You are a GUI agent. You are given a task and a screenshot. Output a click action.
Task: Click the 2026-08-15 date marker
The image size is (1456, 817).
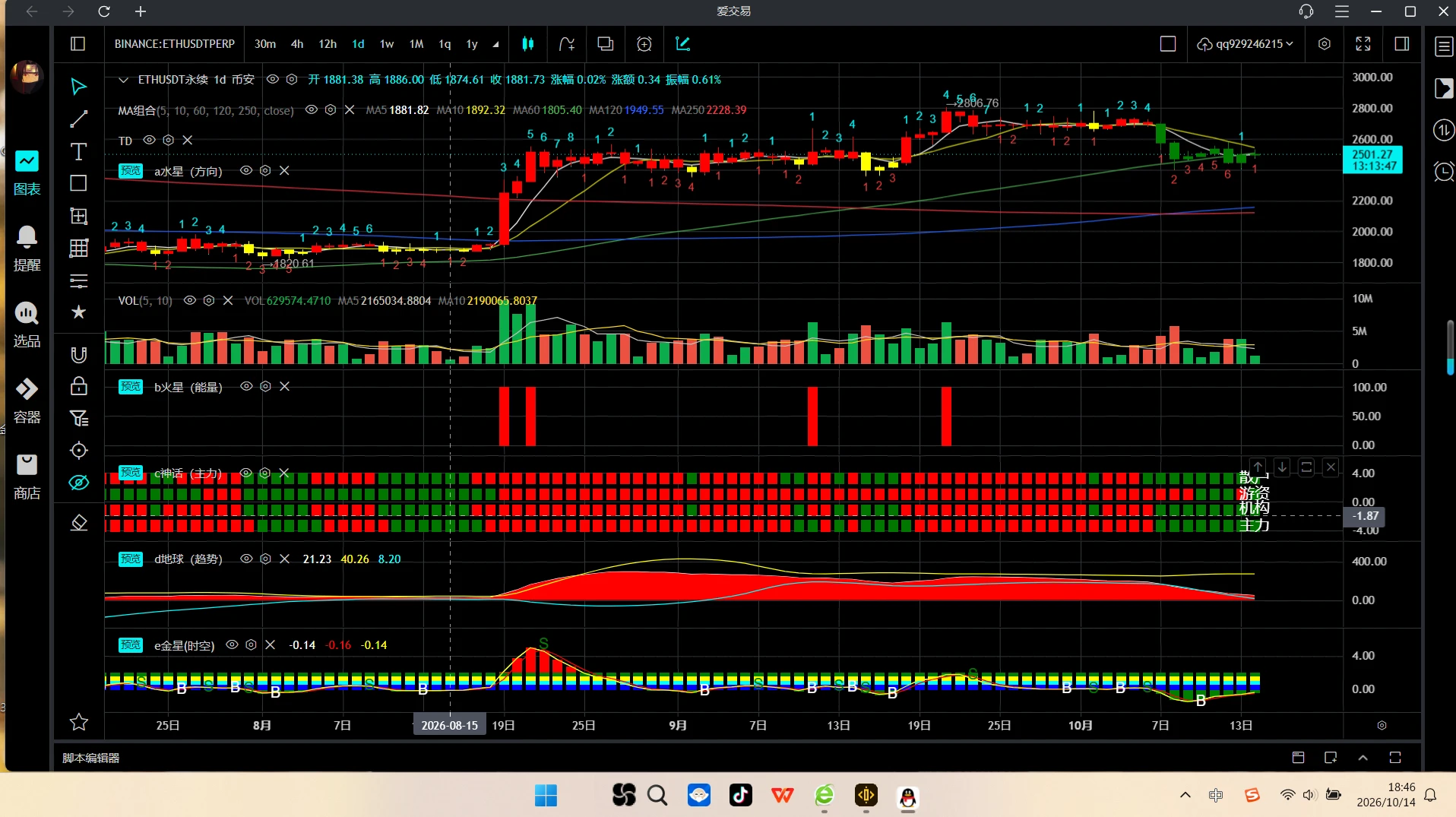[x=449, y=725]
